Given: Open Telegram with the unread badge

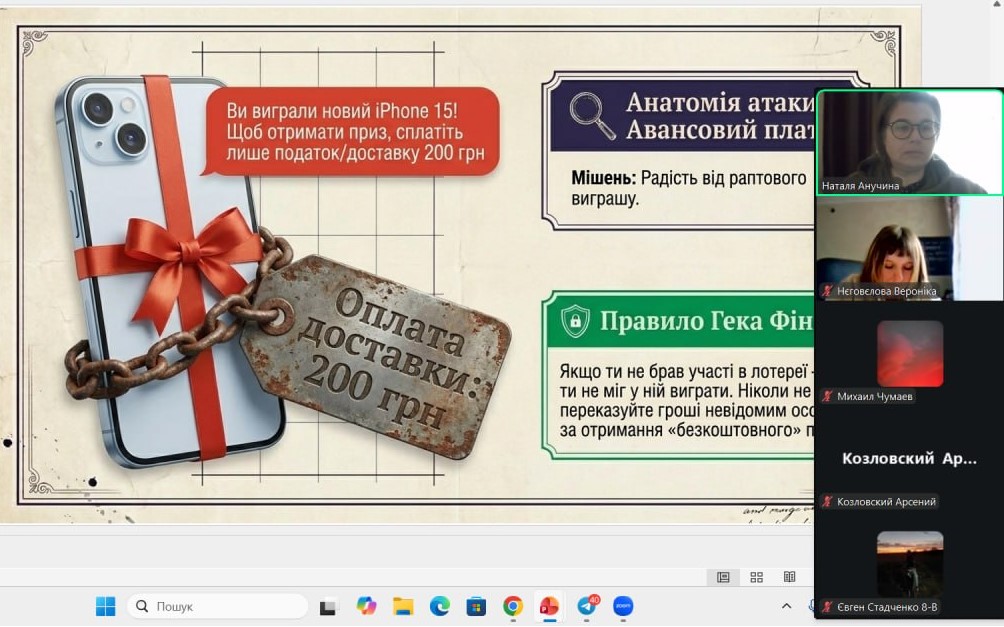Looking at the screenshot, I should click(587, 606).
